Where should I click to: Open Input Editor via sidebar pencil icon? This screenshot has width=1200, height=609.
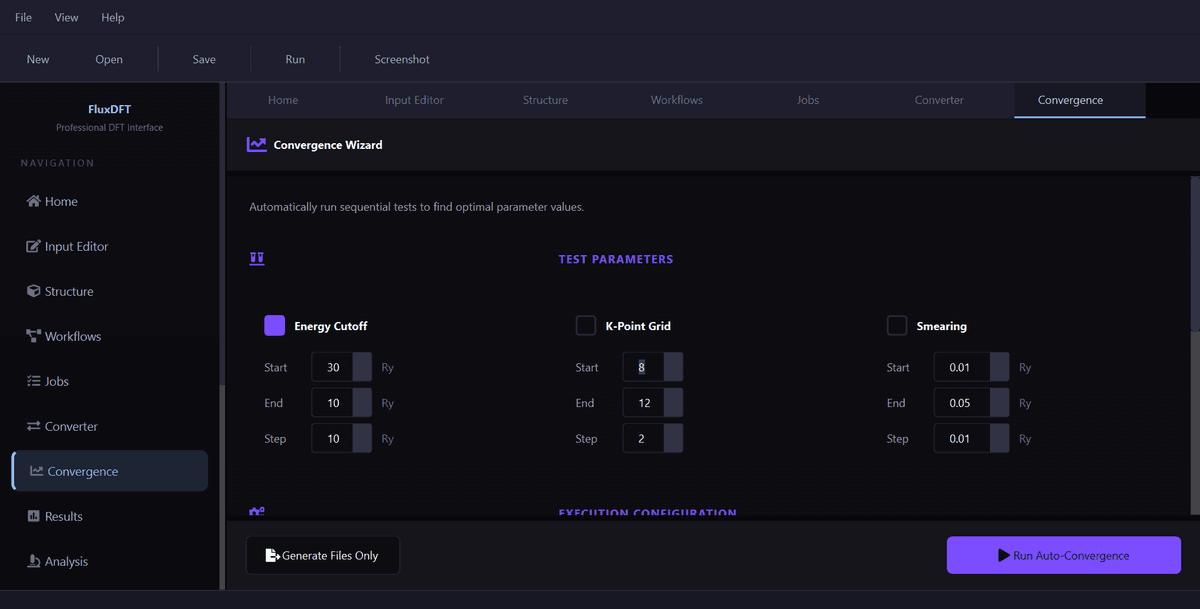34,247
